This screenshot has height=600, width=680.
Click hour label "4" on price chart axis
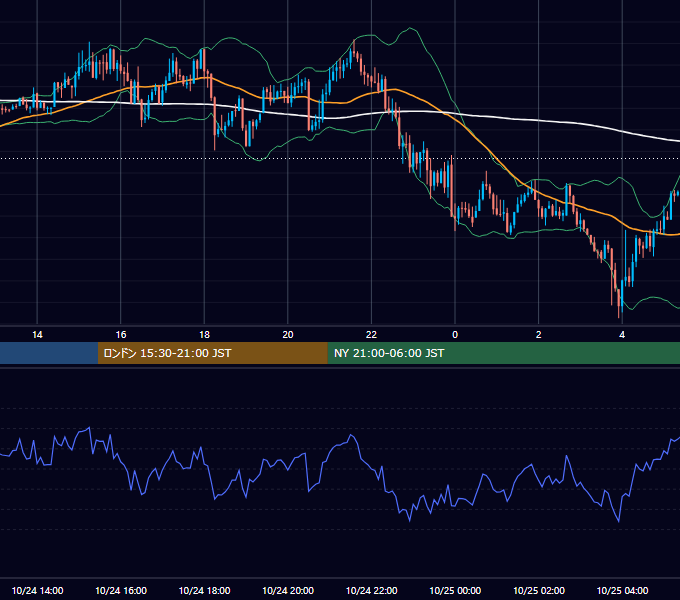pos(622,335)
